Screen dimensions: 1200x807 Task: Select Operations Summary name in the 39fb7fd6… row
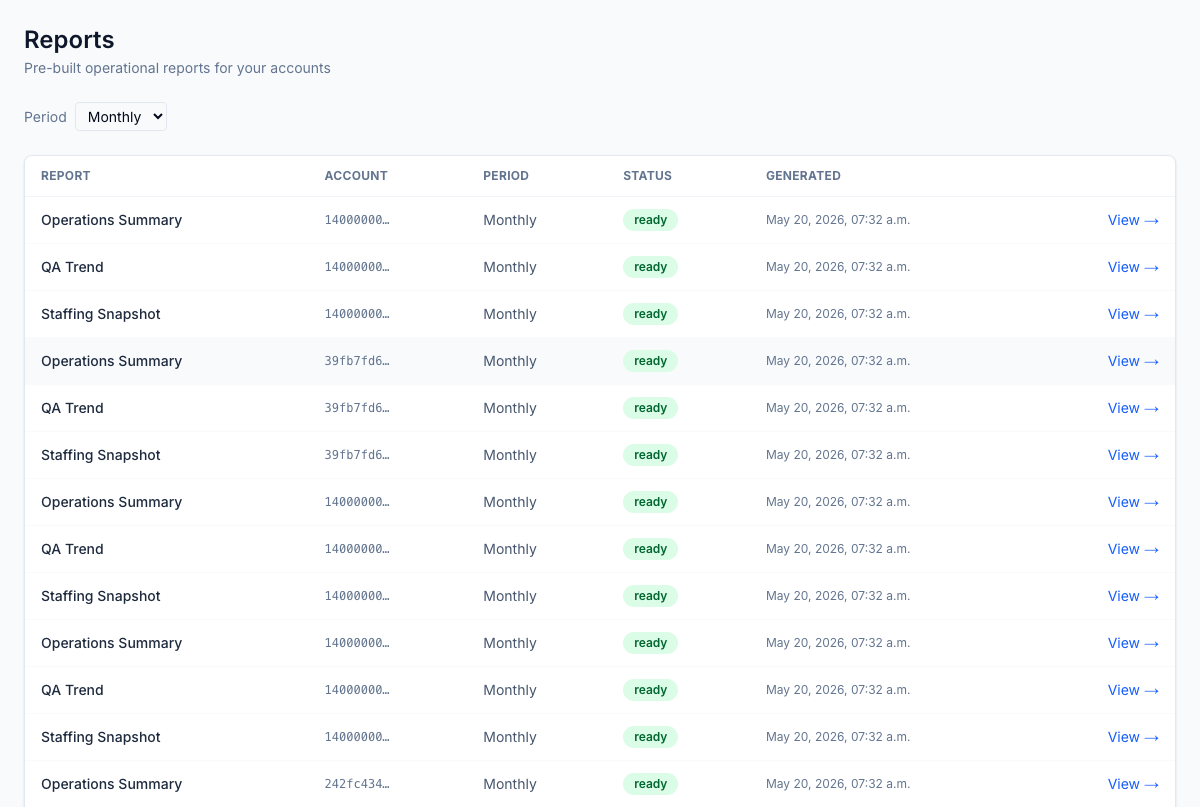point(111,361)
